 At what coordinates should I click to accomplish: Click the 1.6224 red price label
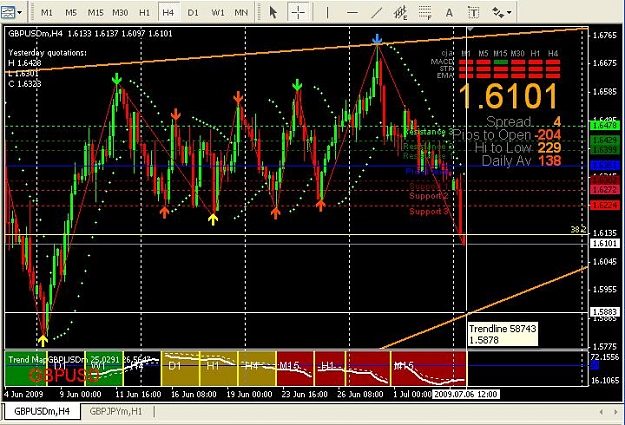tap(604, 205)
